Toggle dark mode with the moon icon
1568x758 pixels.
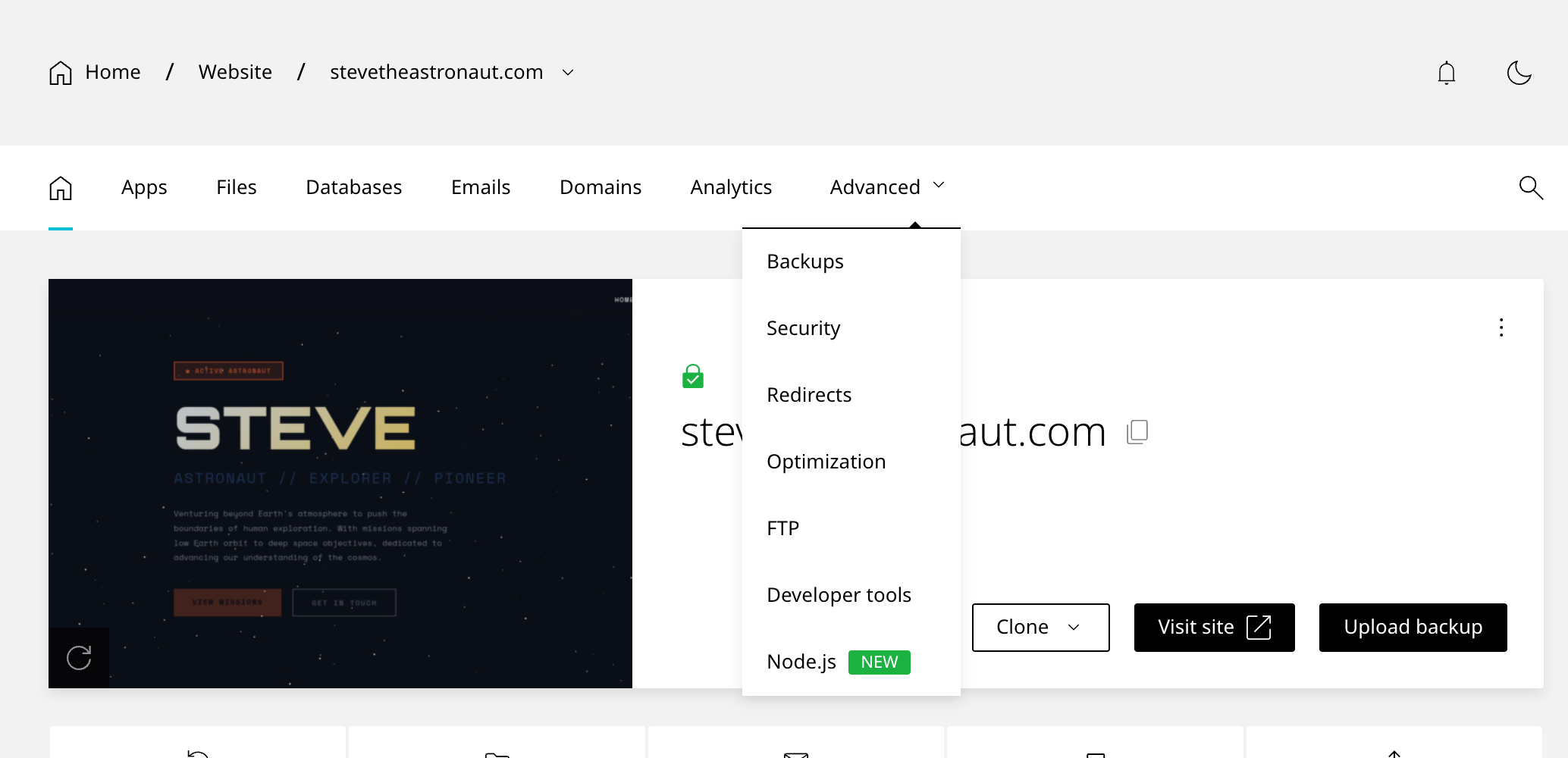[1519, 73]
